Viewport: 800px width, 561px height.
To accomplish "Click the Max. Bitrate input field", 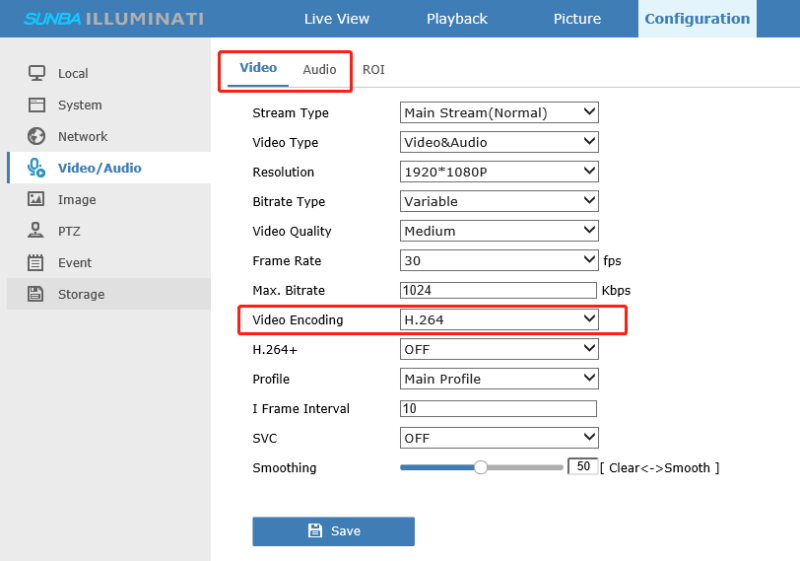I will coord(498,290).
